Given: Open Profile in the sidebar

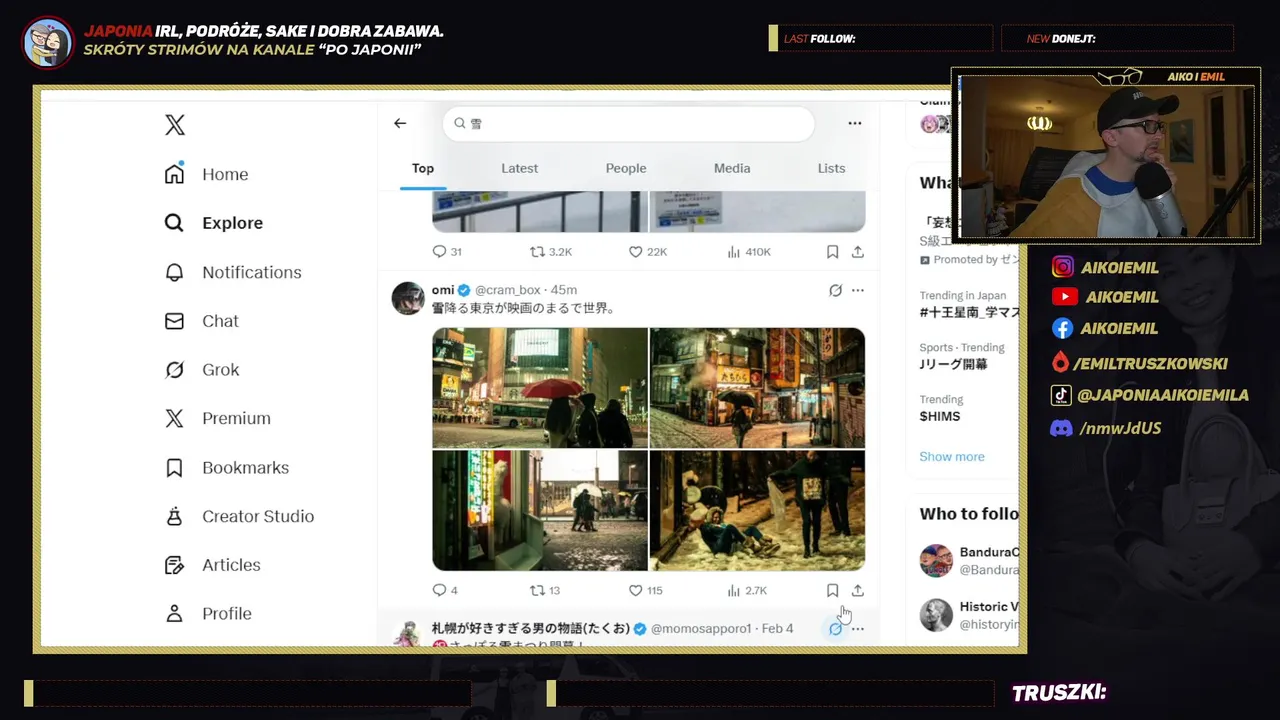Looking at the screenshot, I should (x=207, y=614).
